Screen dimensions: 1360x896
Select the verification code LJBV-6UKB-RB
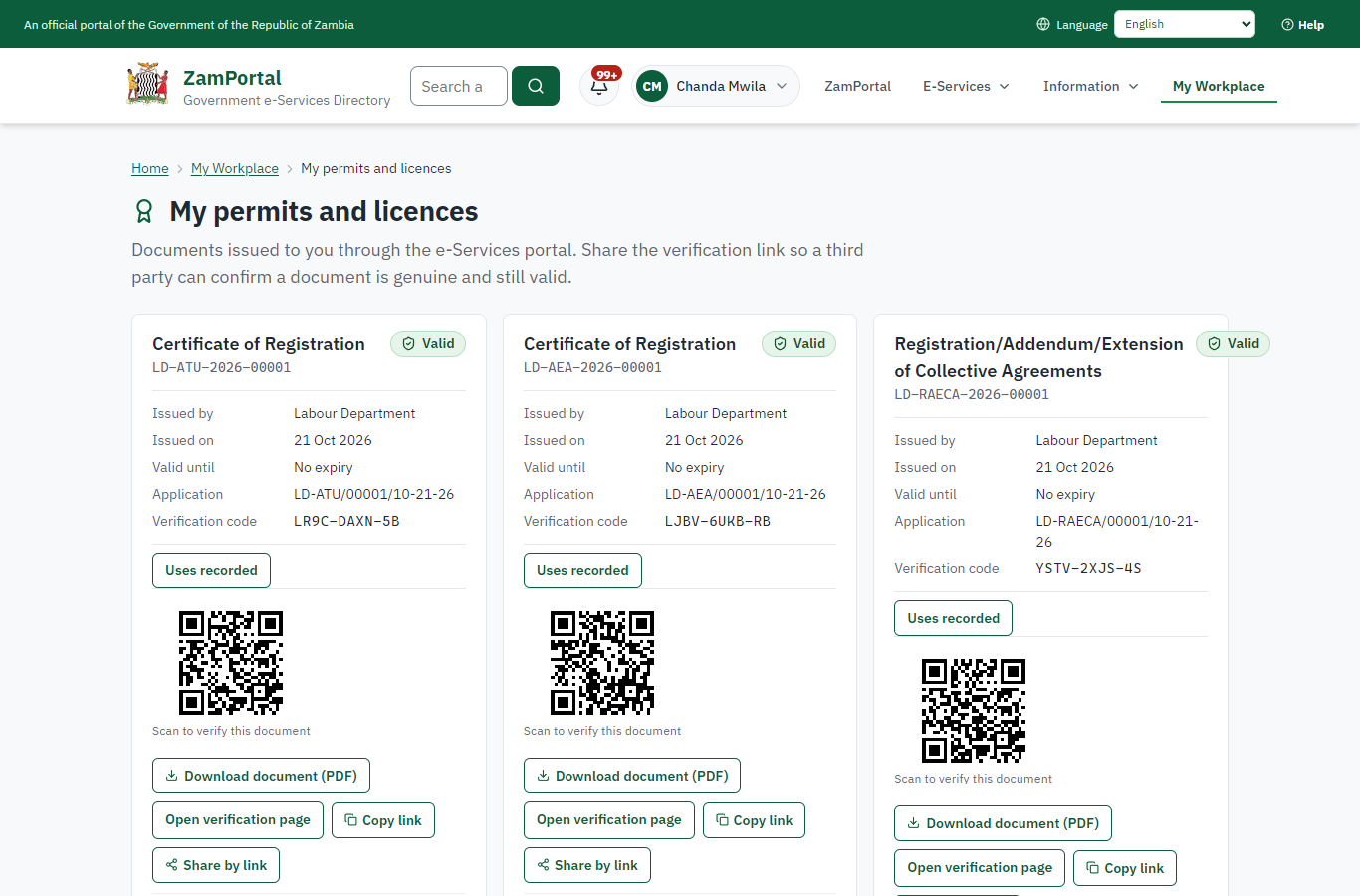point(718,521)
